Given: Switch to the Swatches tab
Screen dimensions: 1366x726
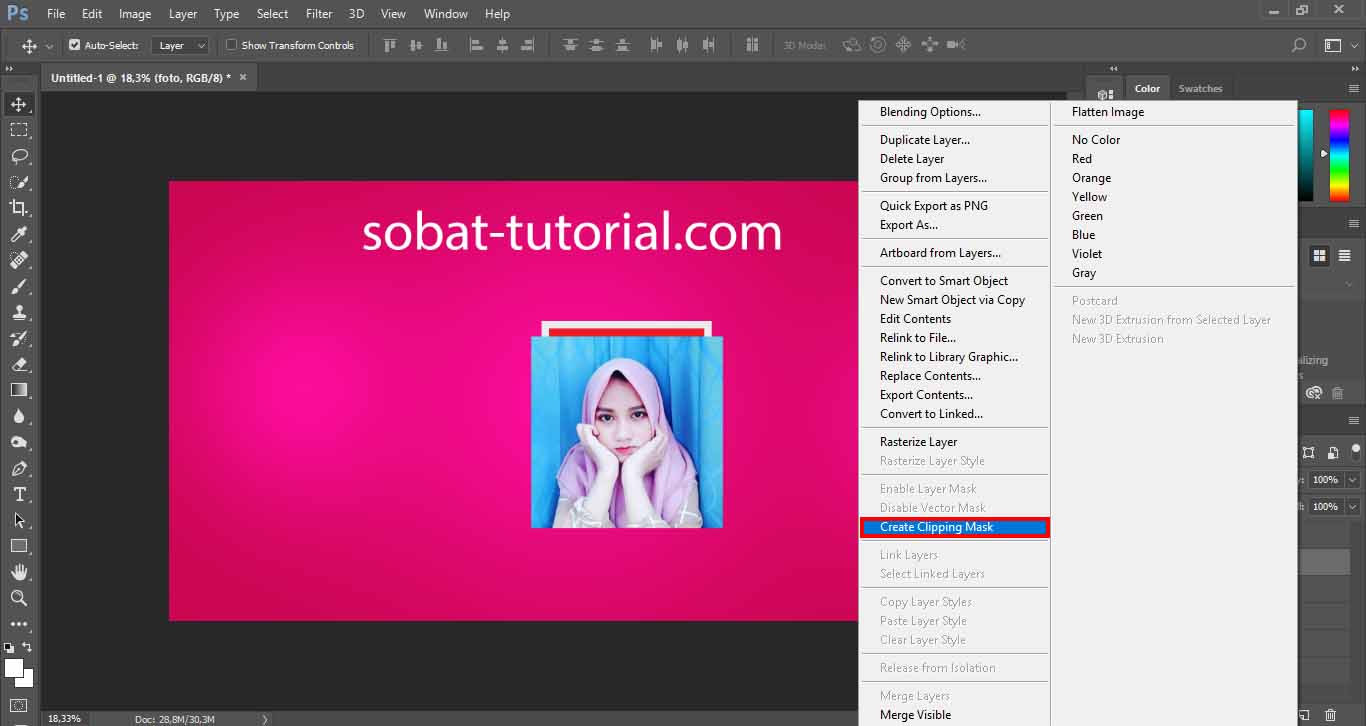Looking at the screenshot, I should coord(1201,88).
